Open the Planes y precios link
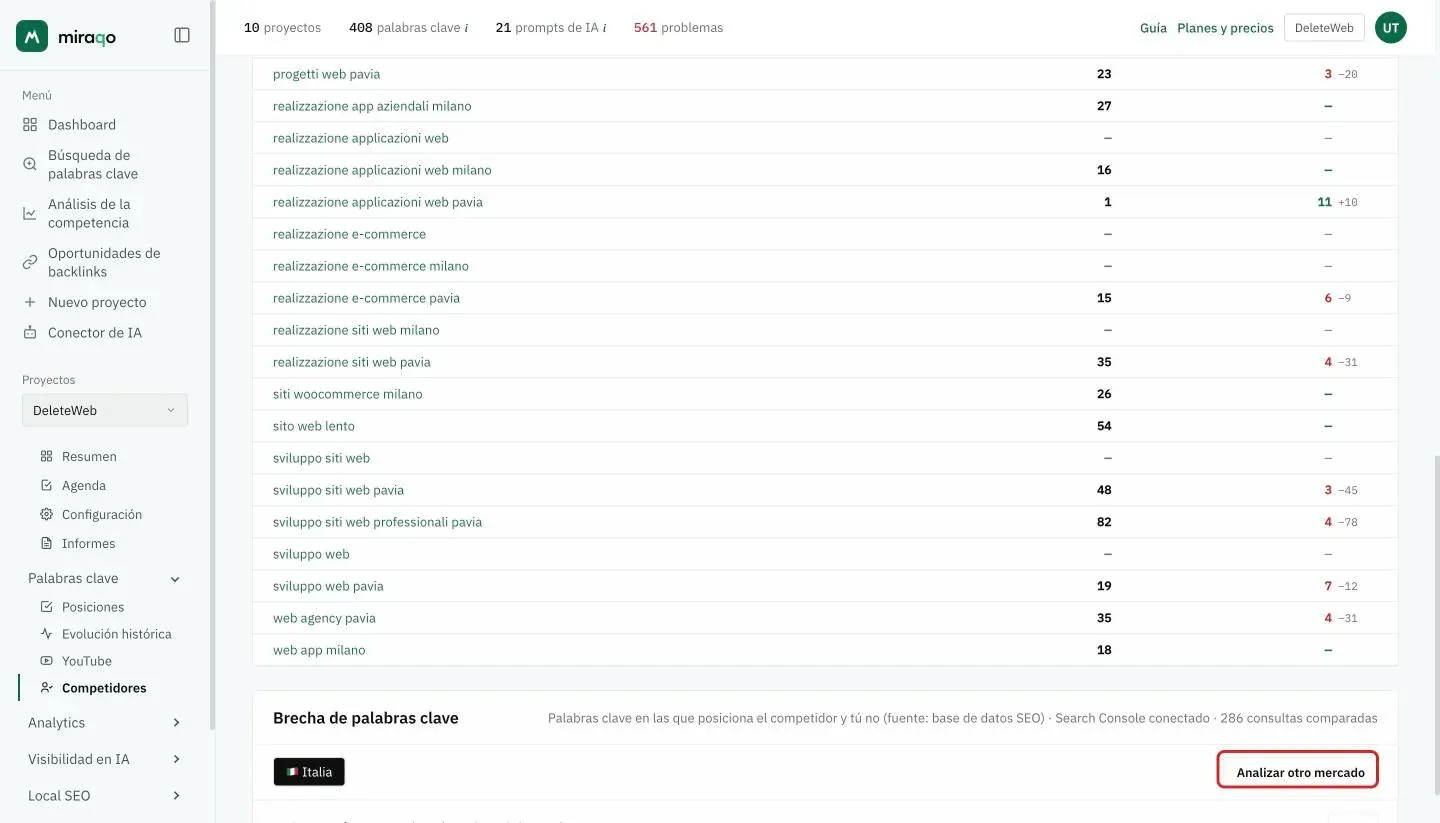 coord(1225,28)
